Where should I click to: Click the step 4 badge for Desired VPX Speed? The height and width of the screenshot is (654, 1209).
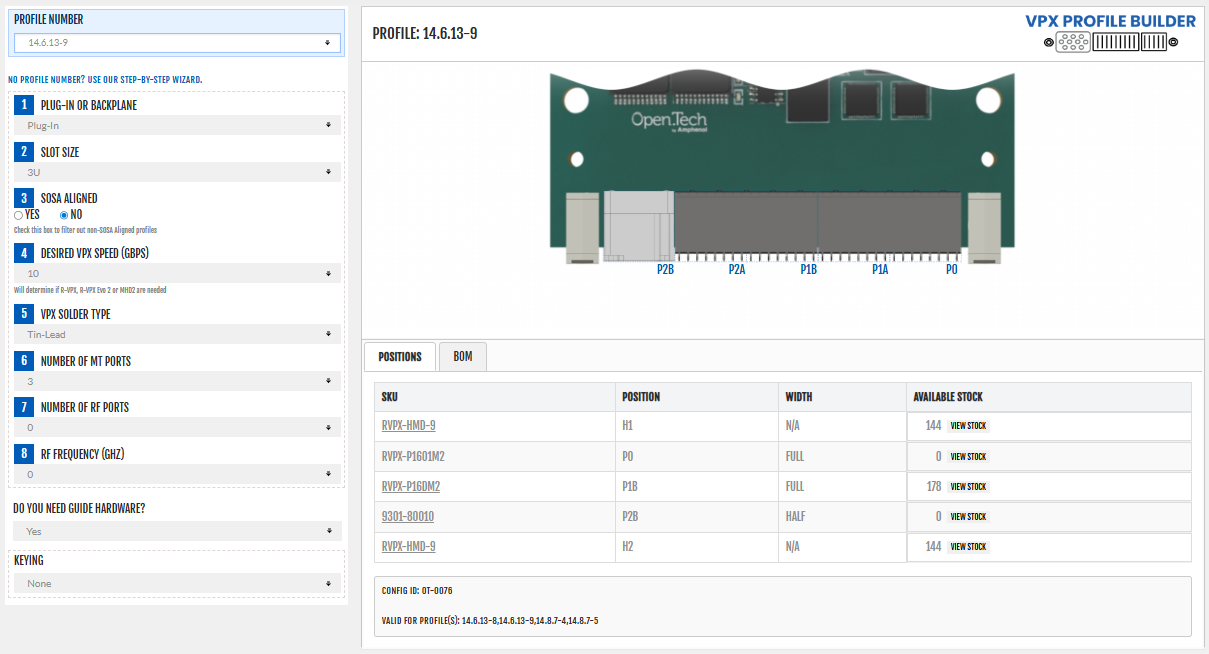[23, 253]
